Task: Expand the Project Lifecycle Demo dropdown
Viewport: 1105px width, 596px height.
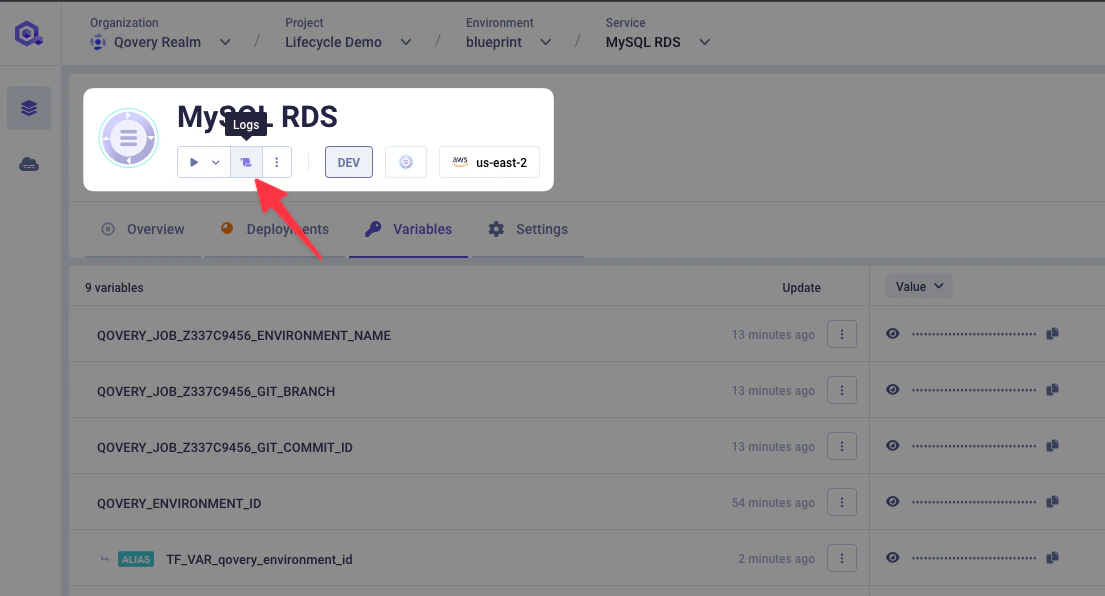Action: pyautogui.click(x=406, y=42)
